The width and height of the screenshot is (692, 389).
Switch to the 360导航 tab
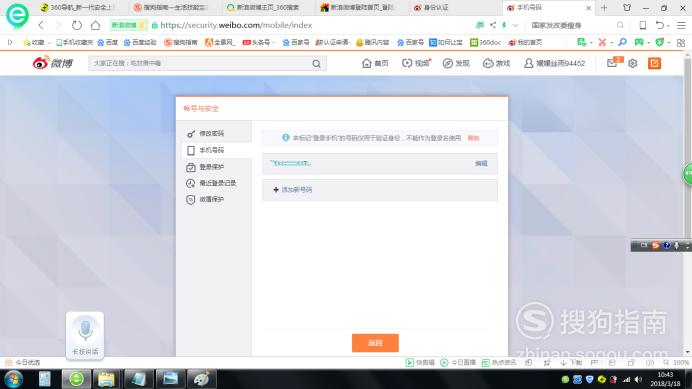point(79,8)
